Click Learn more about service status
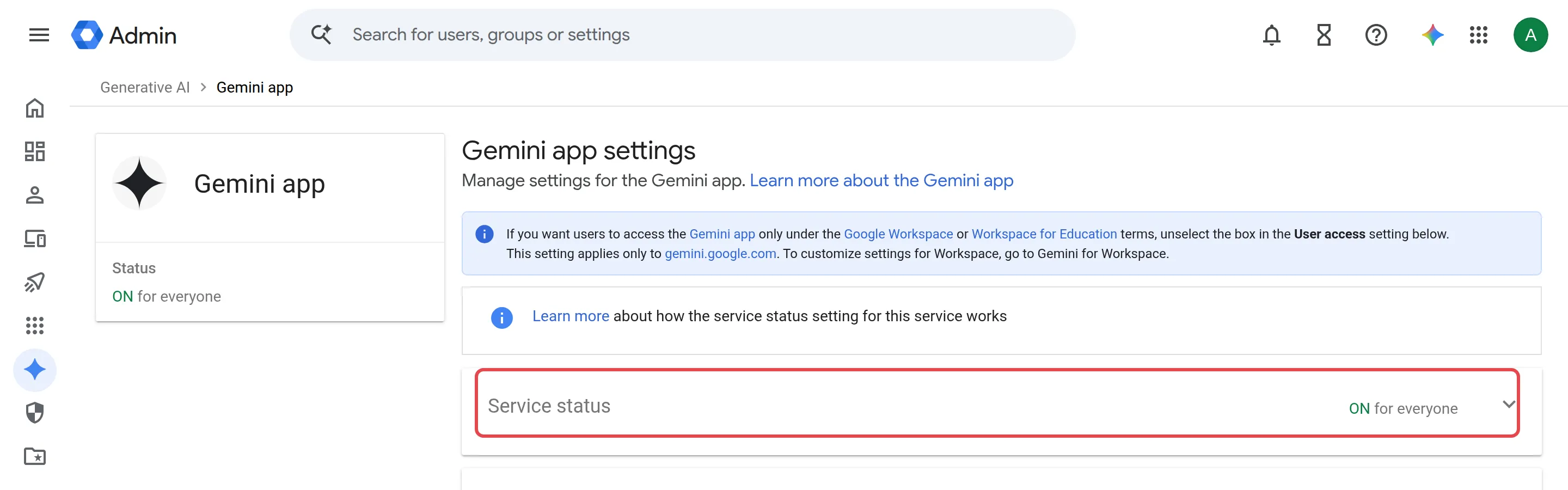The height and width of the screenshot is (490, 1568). 571,316
